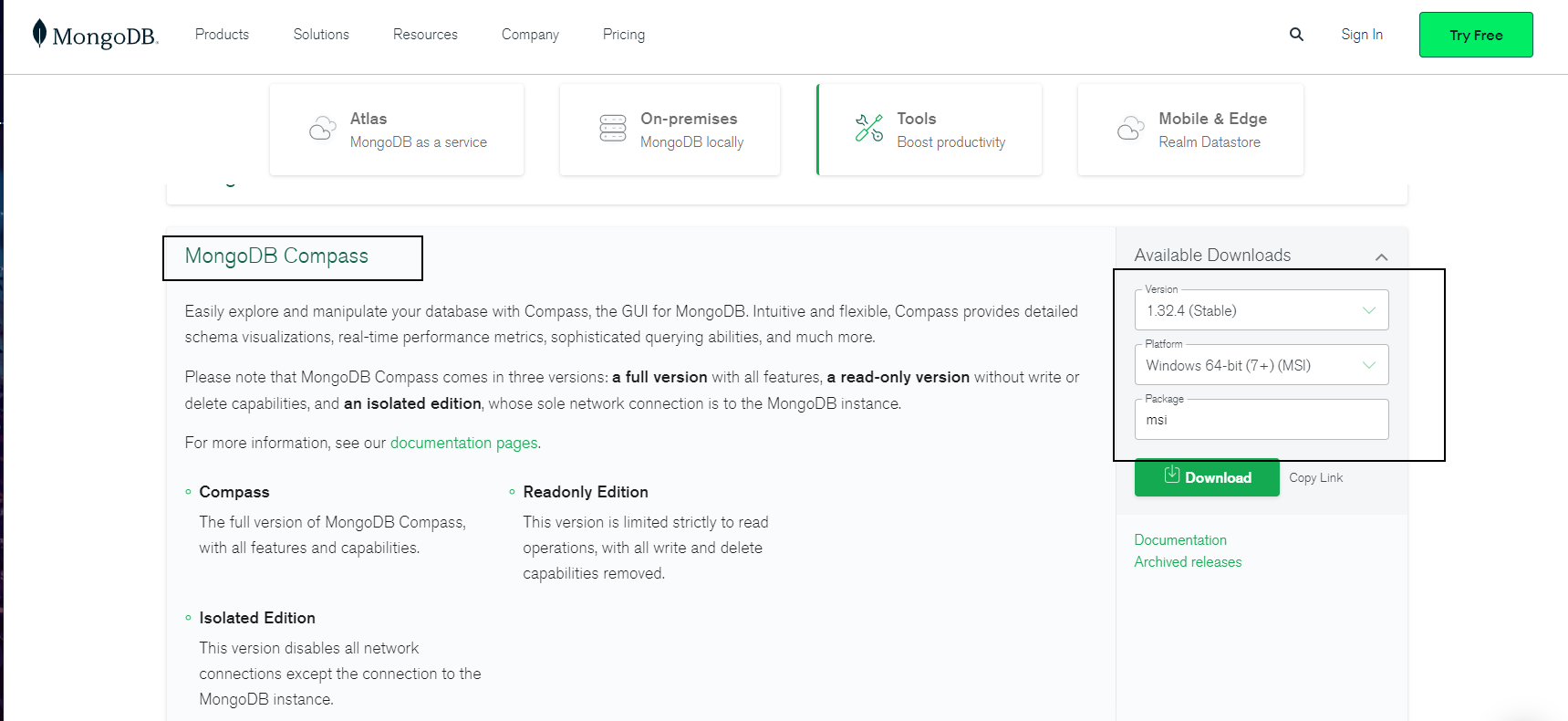Click the Atlas cloud icon
This screenshot has height=721, width=1568.
[322, 129]
